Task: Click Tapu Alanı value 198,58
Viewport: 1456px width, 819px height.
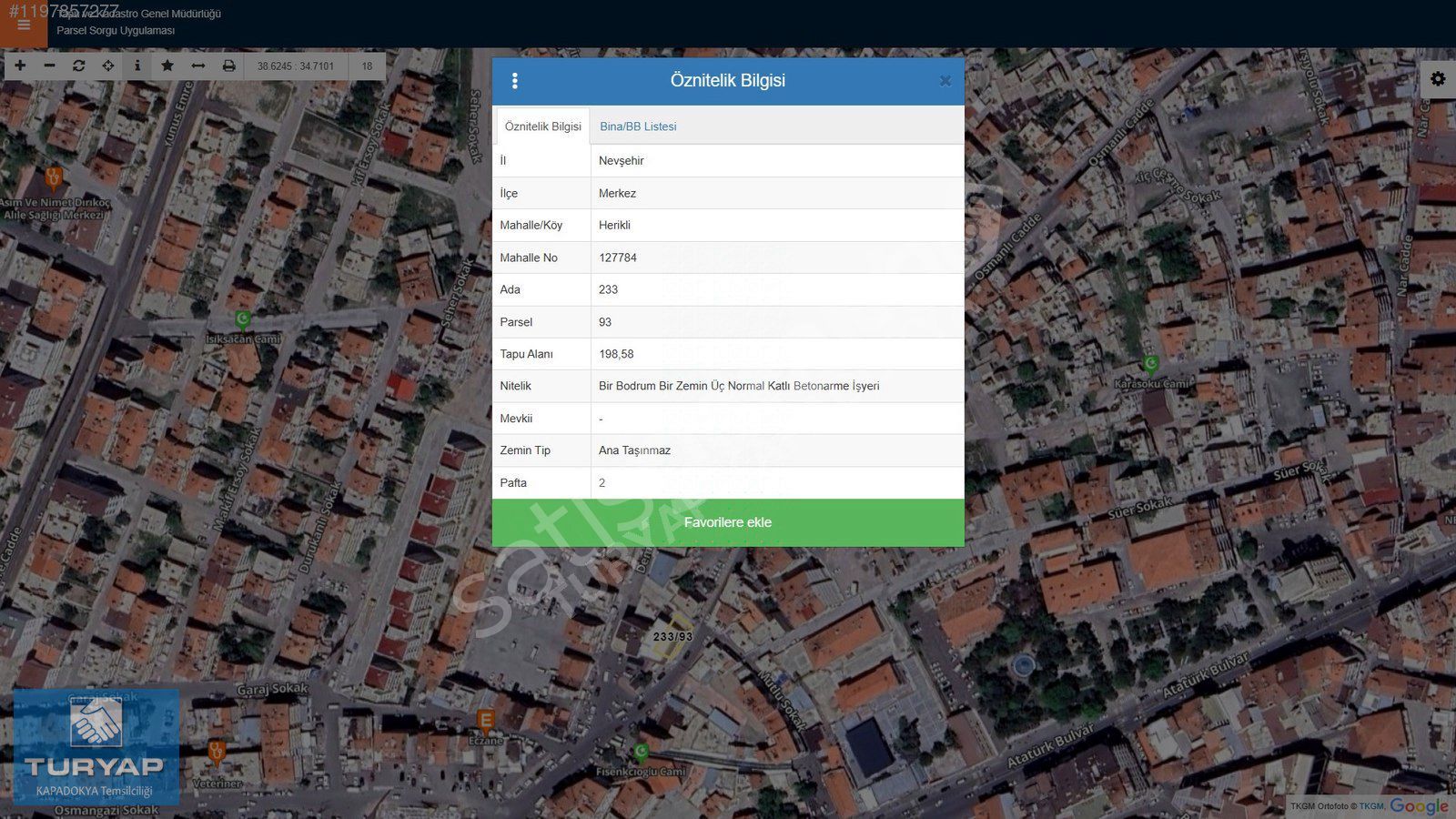Action: [x=616, y=354]
